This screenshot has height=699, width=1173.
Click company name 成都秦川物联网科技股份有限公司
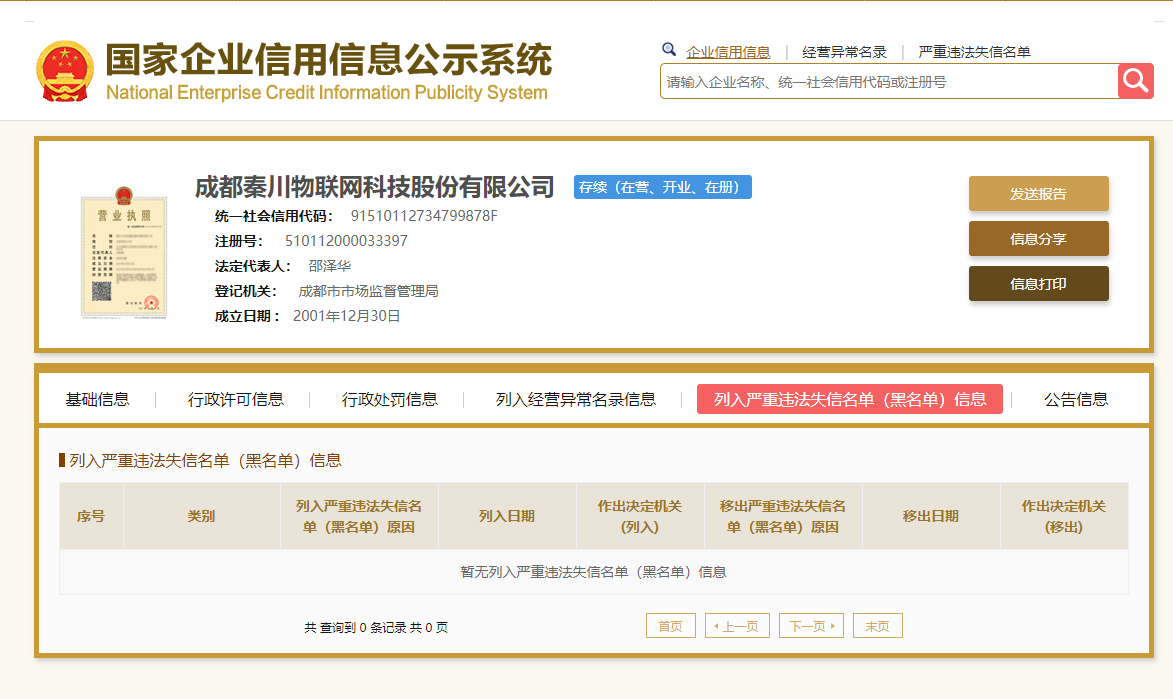coord(375,187)
